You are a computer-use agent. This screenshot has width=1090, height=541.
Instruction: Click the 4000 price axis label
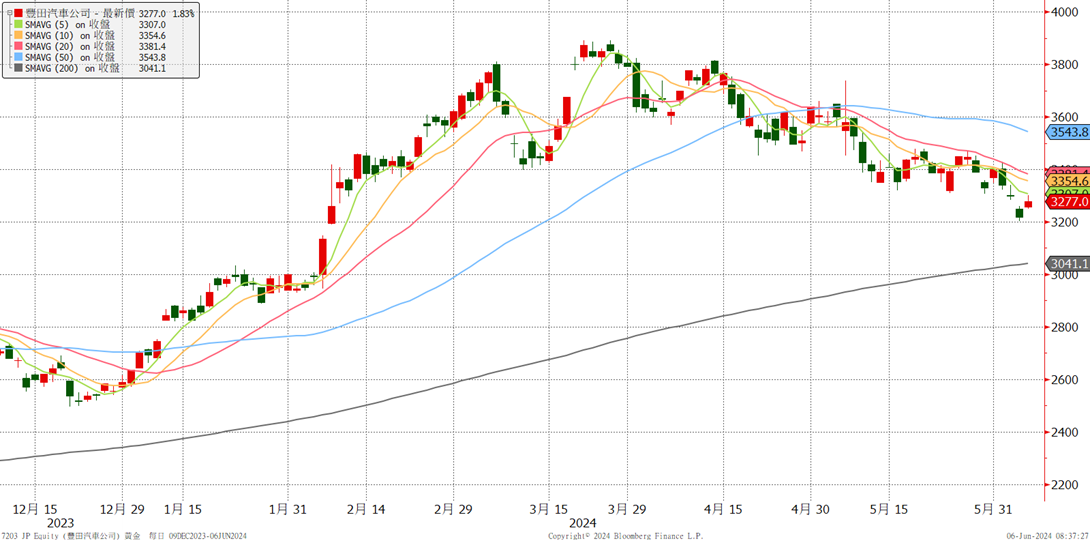point(1064,12)
